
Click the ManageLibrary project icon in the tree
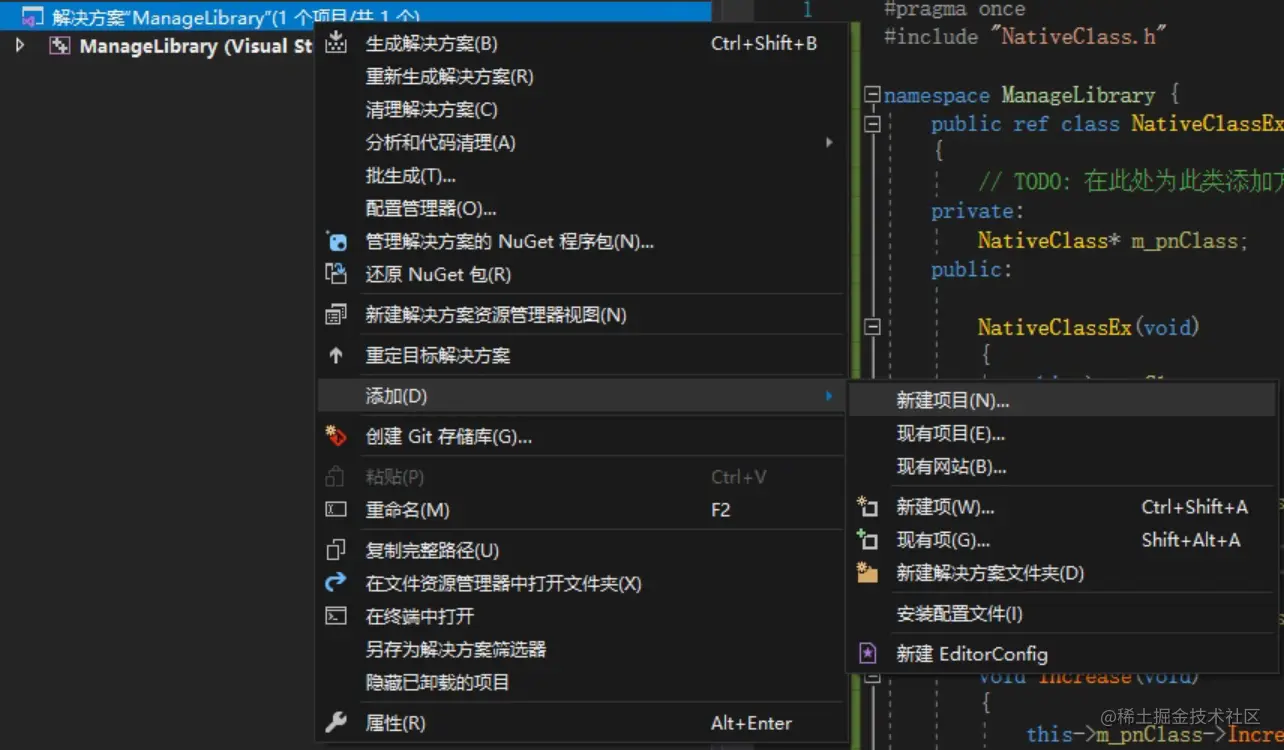point(60,46)
